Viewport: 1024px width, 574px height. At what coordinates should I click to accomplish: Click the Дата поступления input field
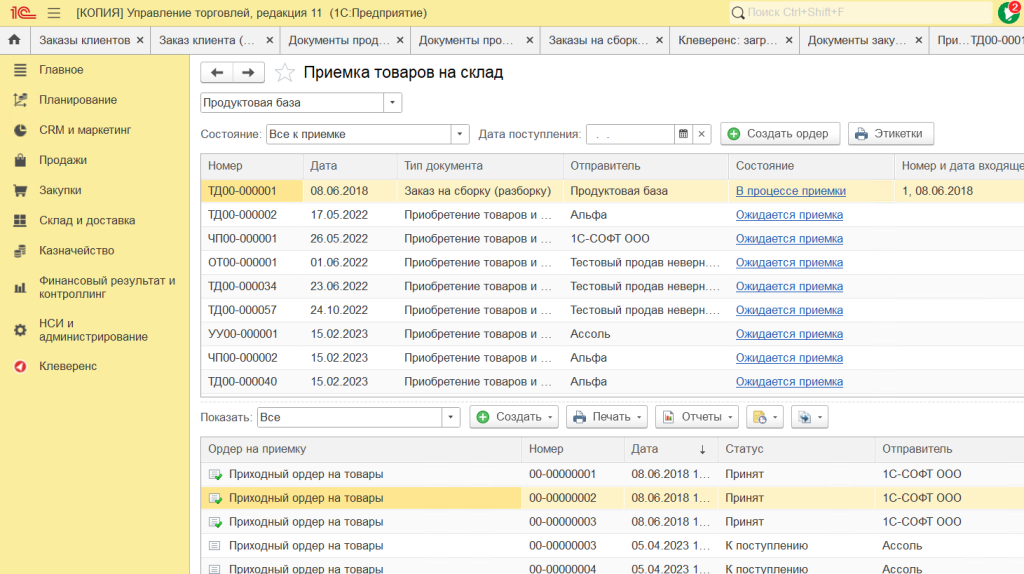(630, 134)
